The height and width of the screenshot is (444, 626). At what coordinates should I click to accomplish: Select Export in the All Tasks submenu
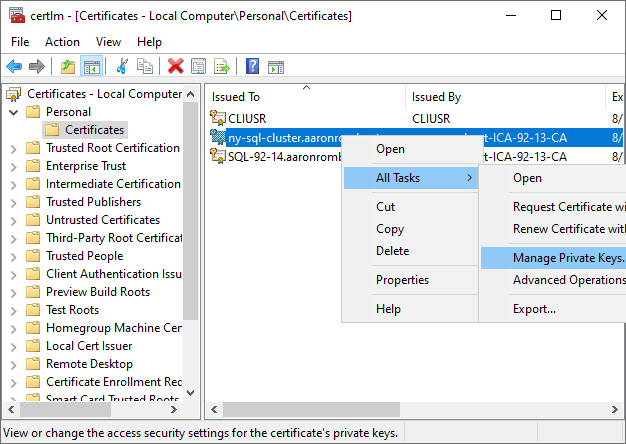pyautogui.click(x=534, y=309)
